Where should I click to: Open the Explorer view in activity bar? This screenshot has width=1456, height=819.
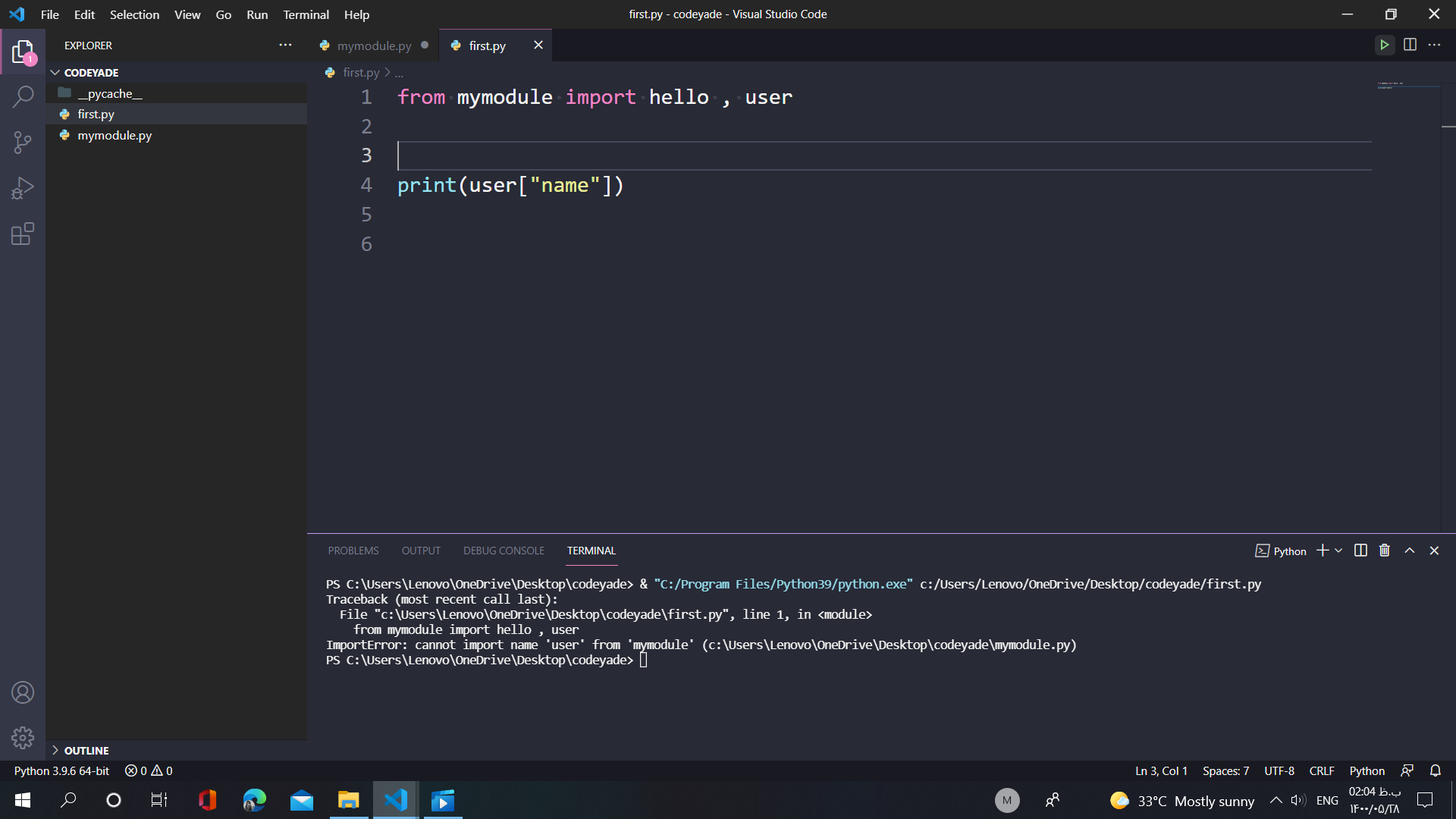coord(23,52)
